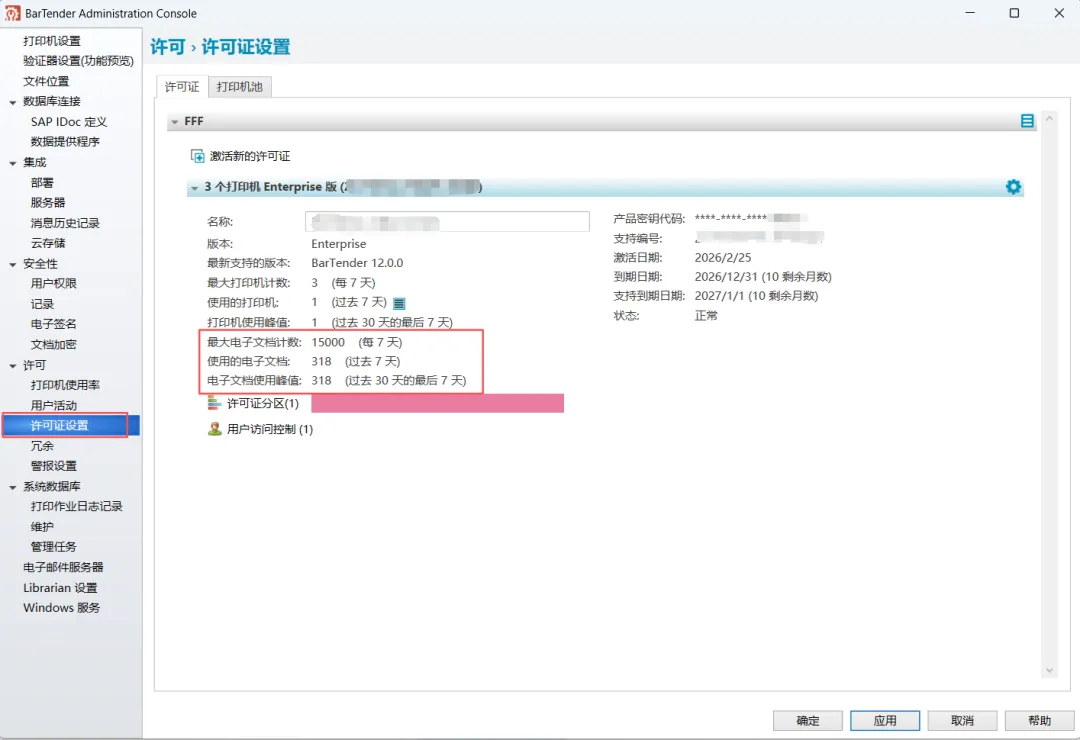Click the 2026/12/31 expiration date value
This screenshot has height=740, width=1080.
pos(763,277)
